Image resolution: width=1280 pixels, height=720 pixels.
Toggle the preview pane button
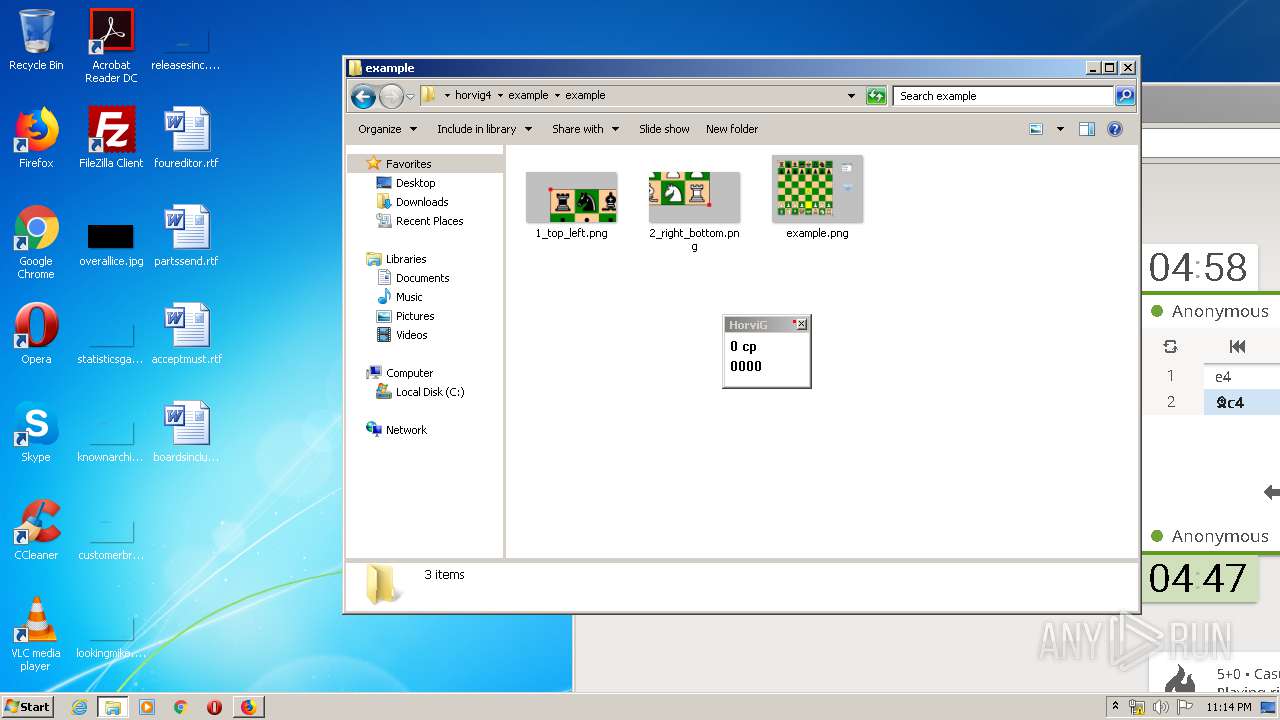pos(1087,129)
